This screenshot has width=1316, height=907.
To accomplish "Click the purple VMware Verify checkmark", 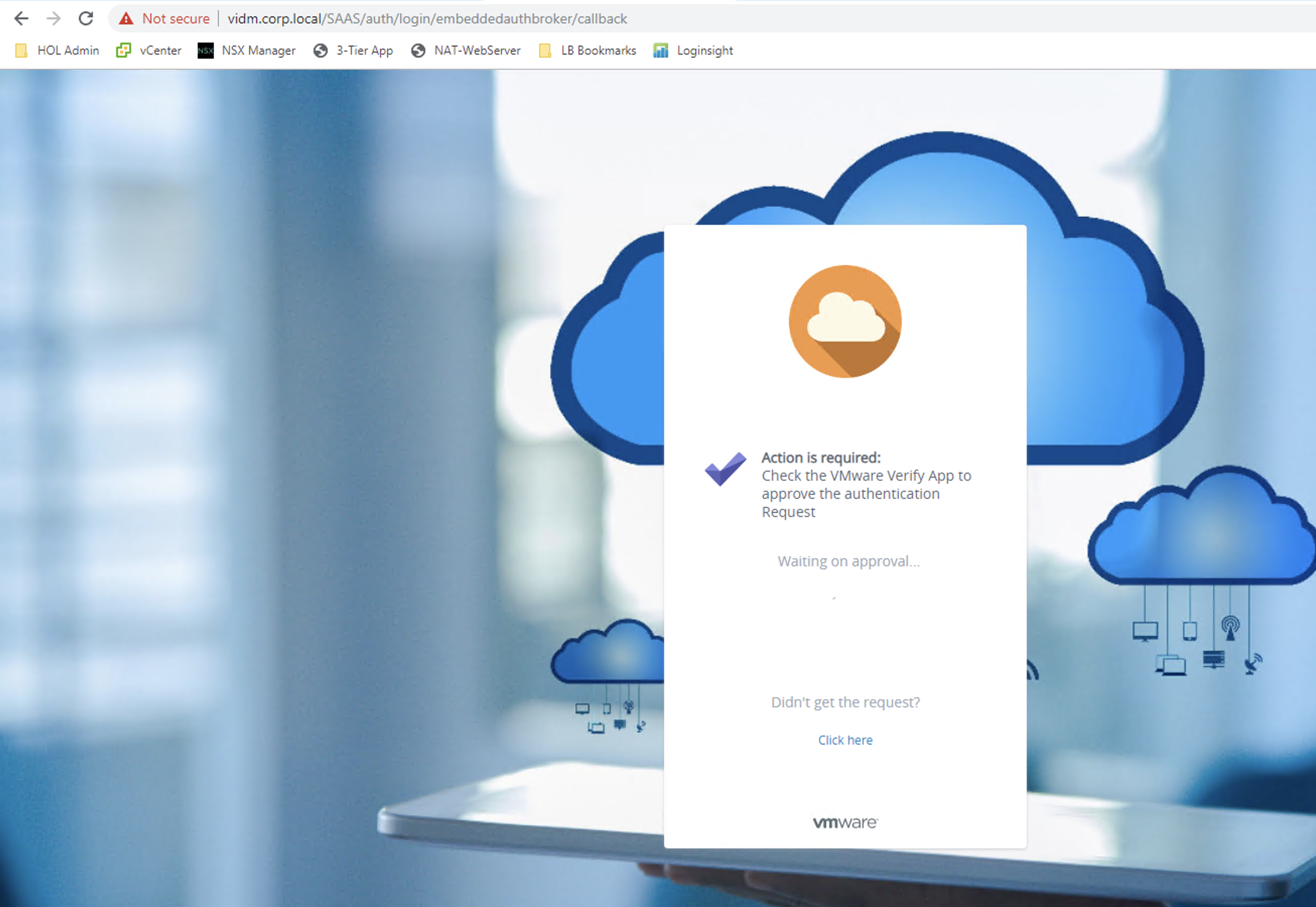I will (x=725, y=469).
